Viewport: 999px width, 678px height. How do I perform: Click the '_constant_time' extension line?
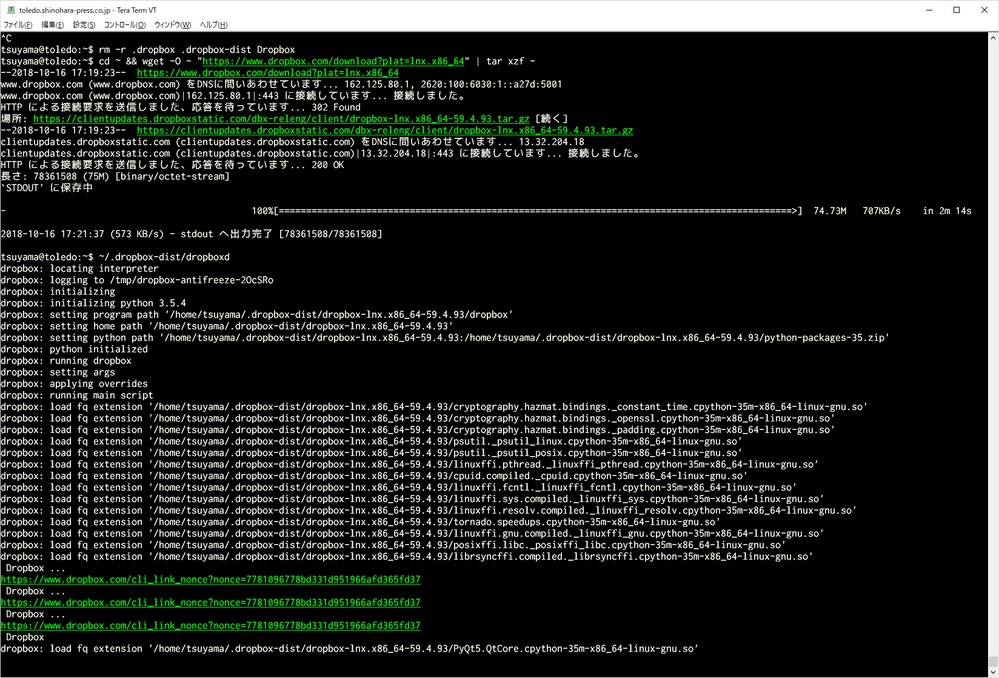coord(434,407)
